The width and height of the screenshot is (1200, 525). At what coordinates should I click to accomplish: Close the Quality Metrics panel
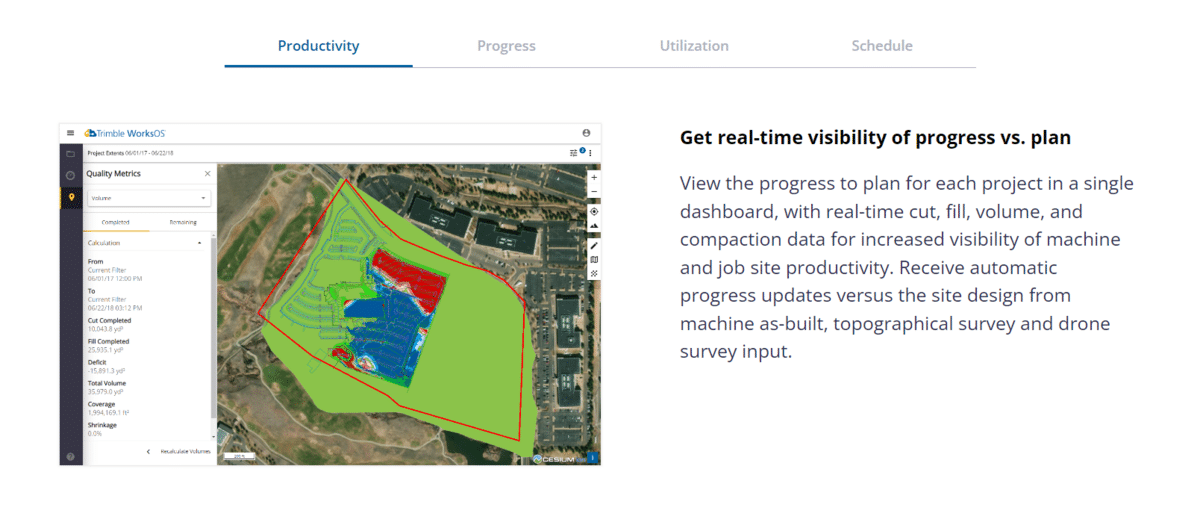pyautogui.click(x=207, y=174)
